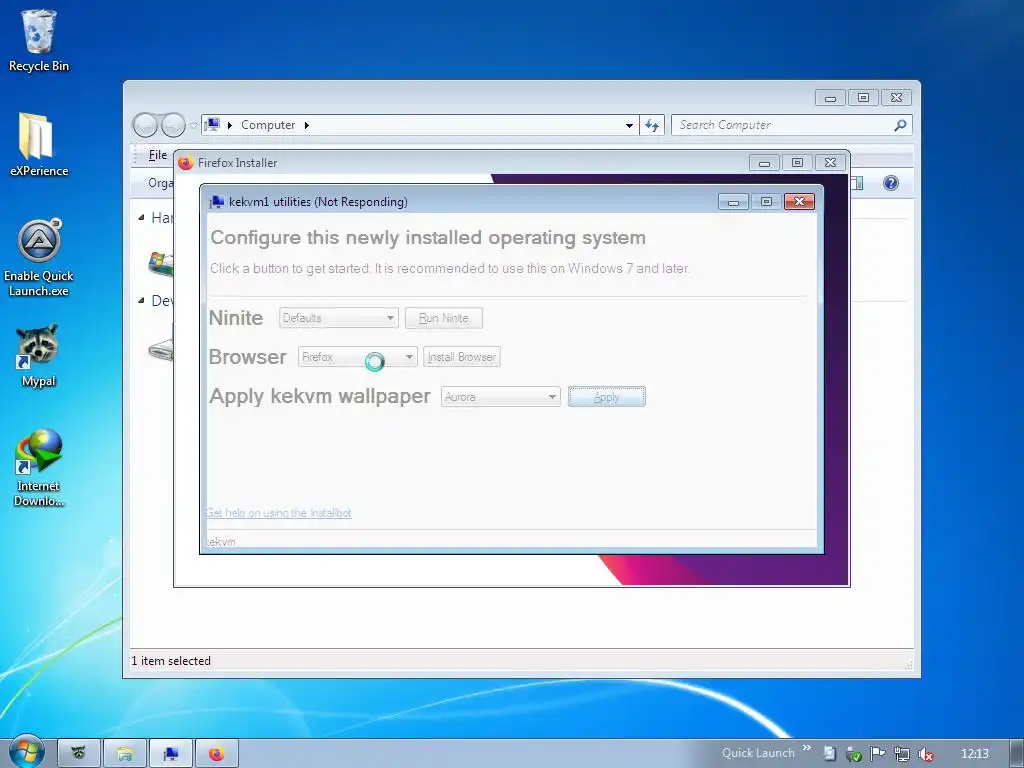Click the Computer icon in the address bar

tap(212, 124)
